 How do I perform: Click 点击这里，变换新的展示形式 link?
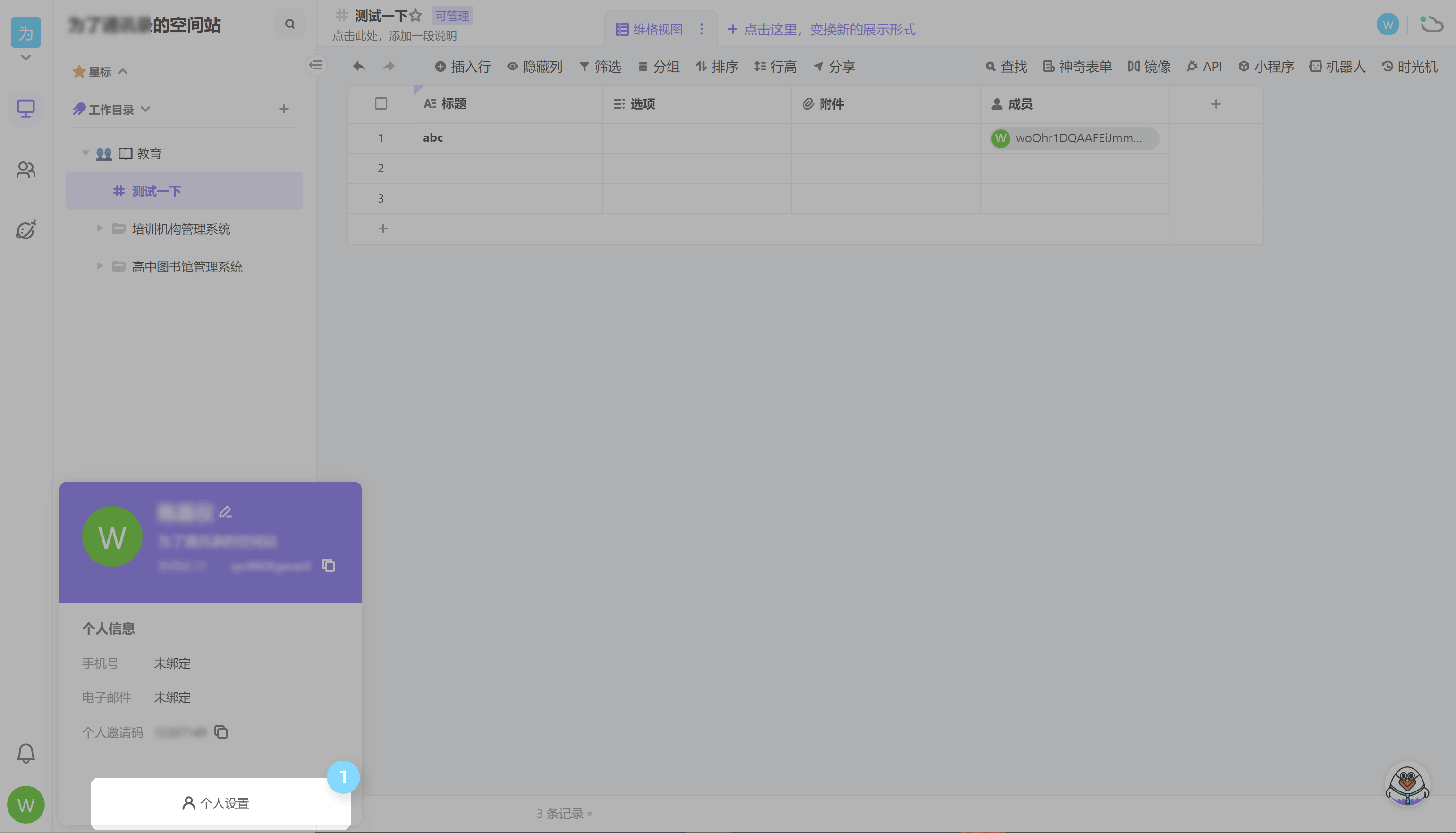click(x=821, y=29)
